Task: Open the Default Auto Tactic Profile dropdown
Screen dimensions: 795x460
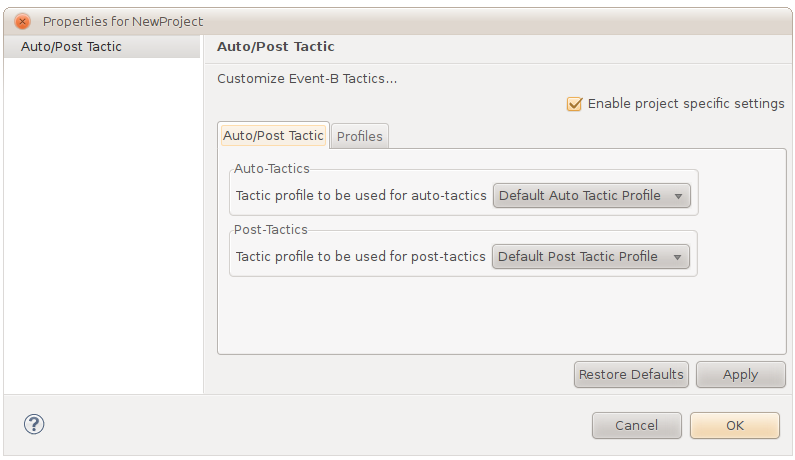Action: click(592, 196)
